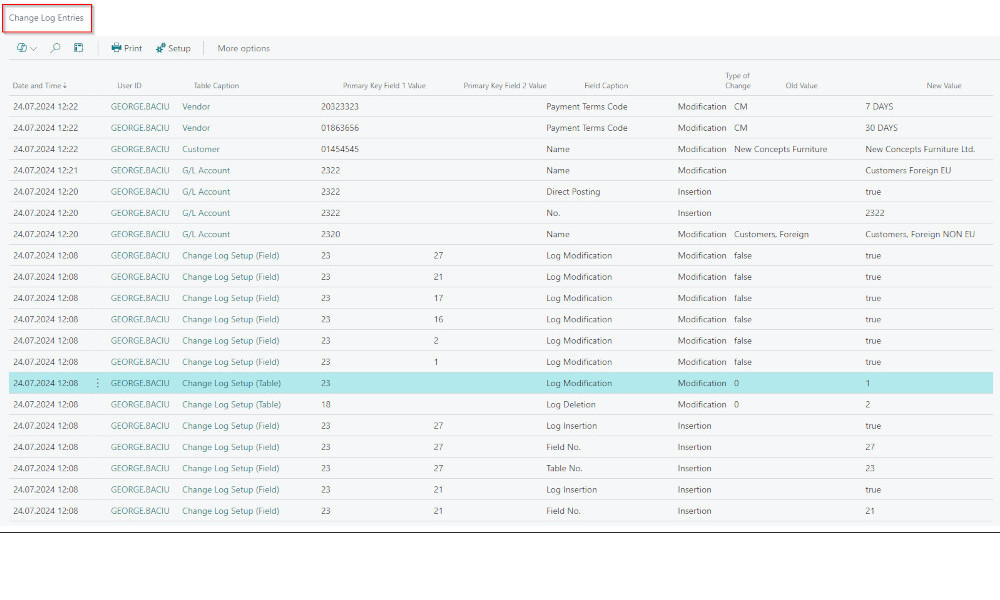
Task: Click old value Customers, Foreign
Action: 772,234
